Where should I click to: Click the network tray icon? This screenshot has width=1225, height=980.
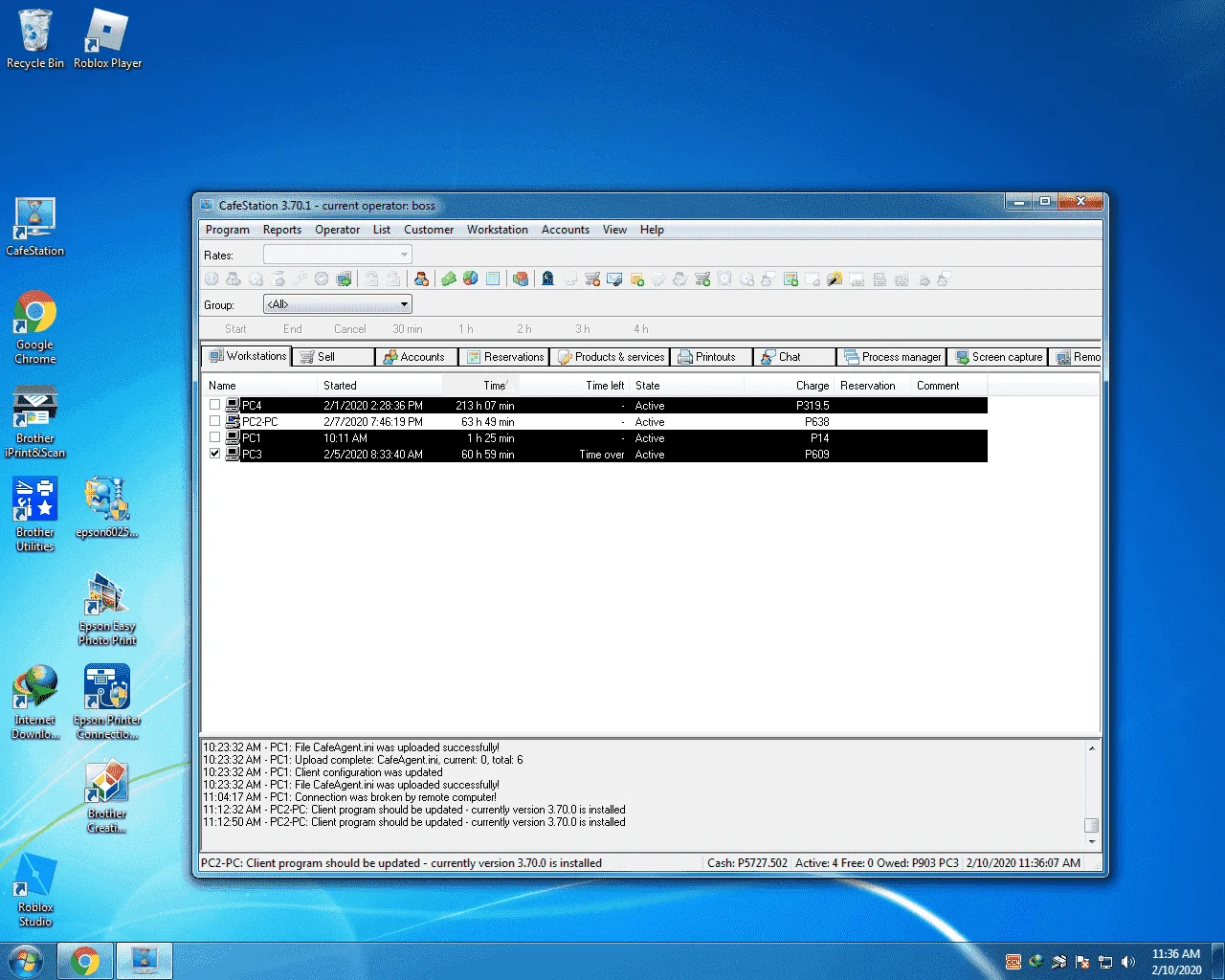(1105, 962)
